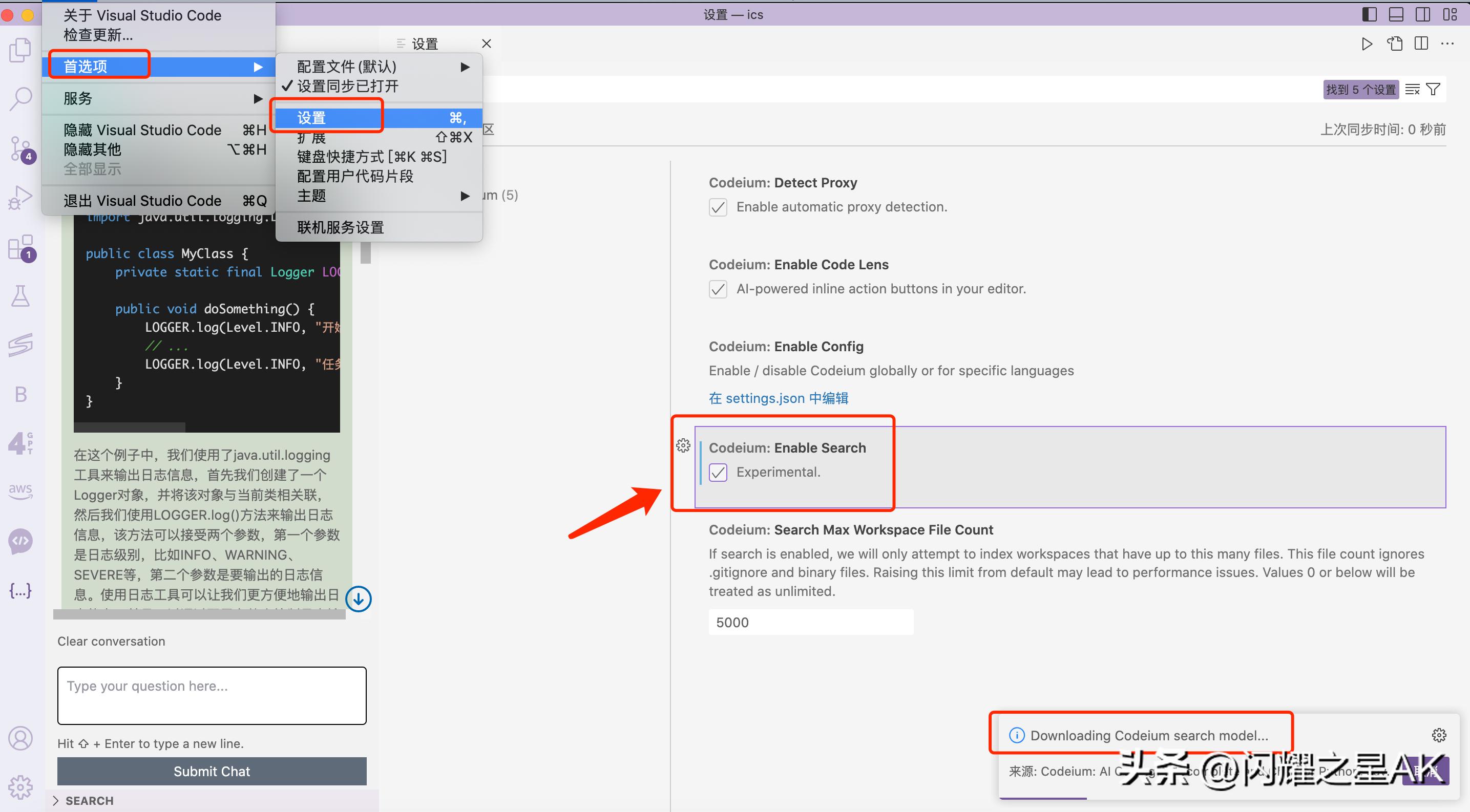Screen dimensions: 1470x812
Task: Open the AWS toolkit sidebar icon
Action: click(x=20, y=491)
